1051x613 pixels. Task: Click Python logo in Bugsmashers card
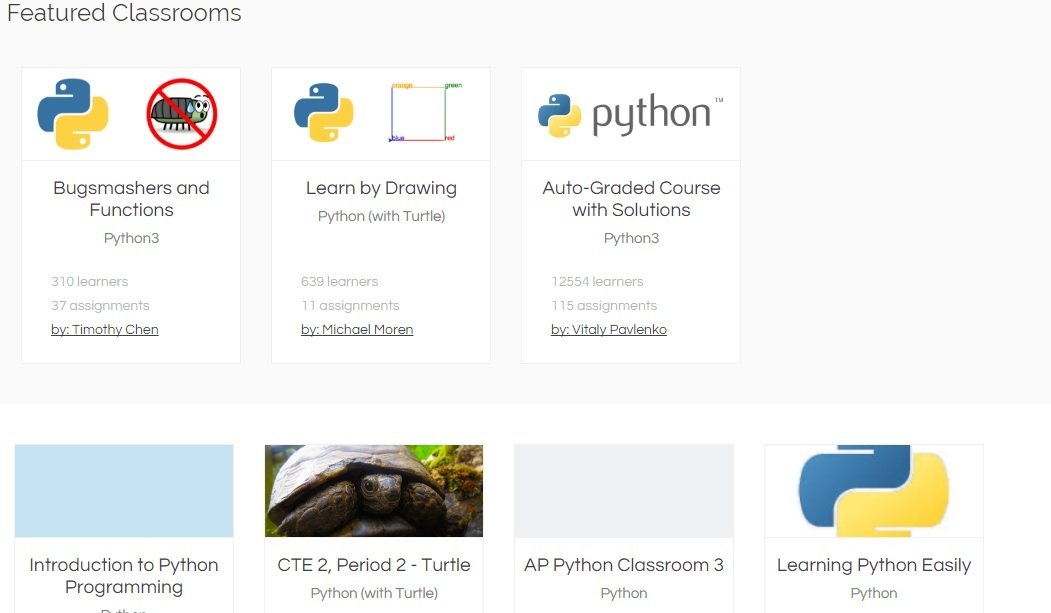pyautogui.click(x=73, y=114)
